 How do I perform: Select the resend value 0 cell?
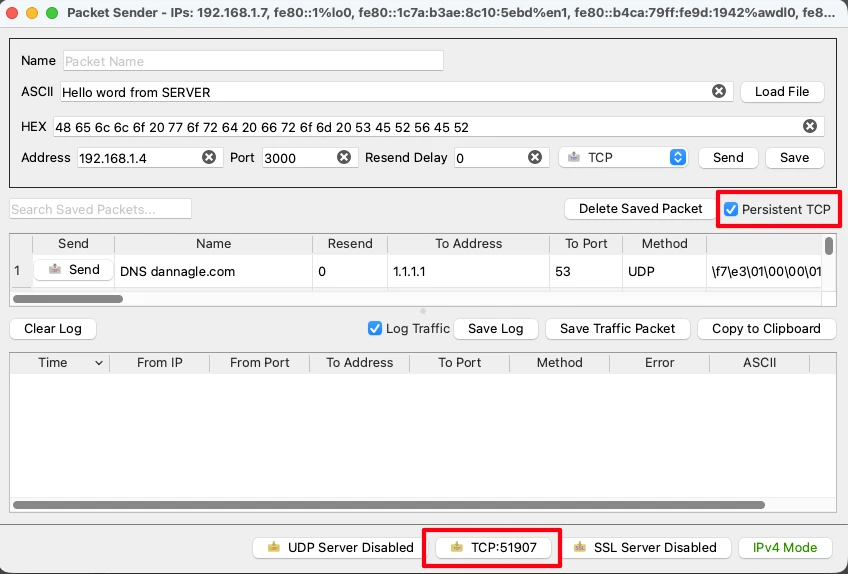(350, 271)
